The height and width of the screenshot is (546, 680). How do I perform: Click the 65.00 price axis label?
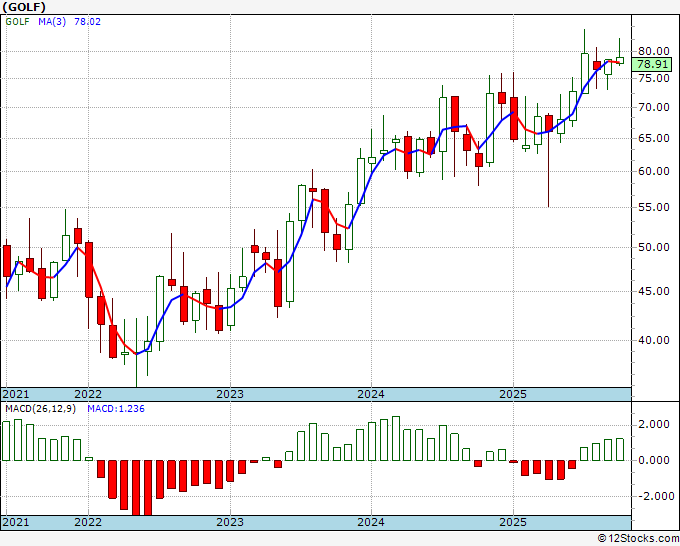coord(654,138)
